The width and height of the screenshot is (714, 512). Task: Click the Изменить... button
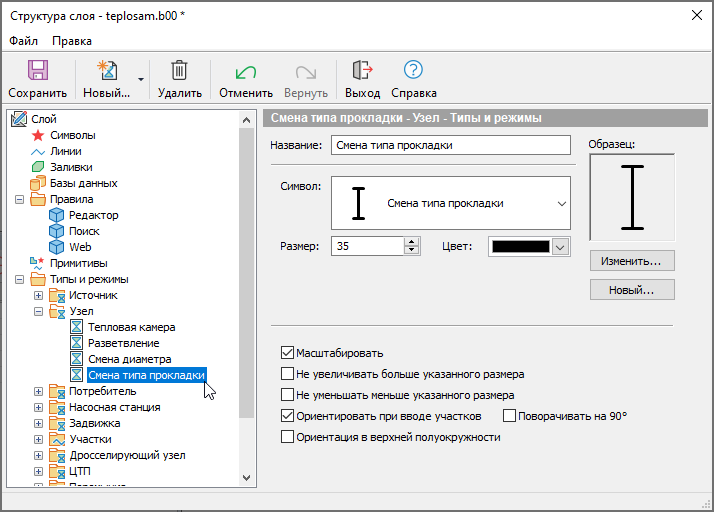(631, 261)
